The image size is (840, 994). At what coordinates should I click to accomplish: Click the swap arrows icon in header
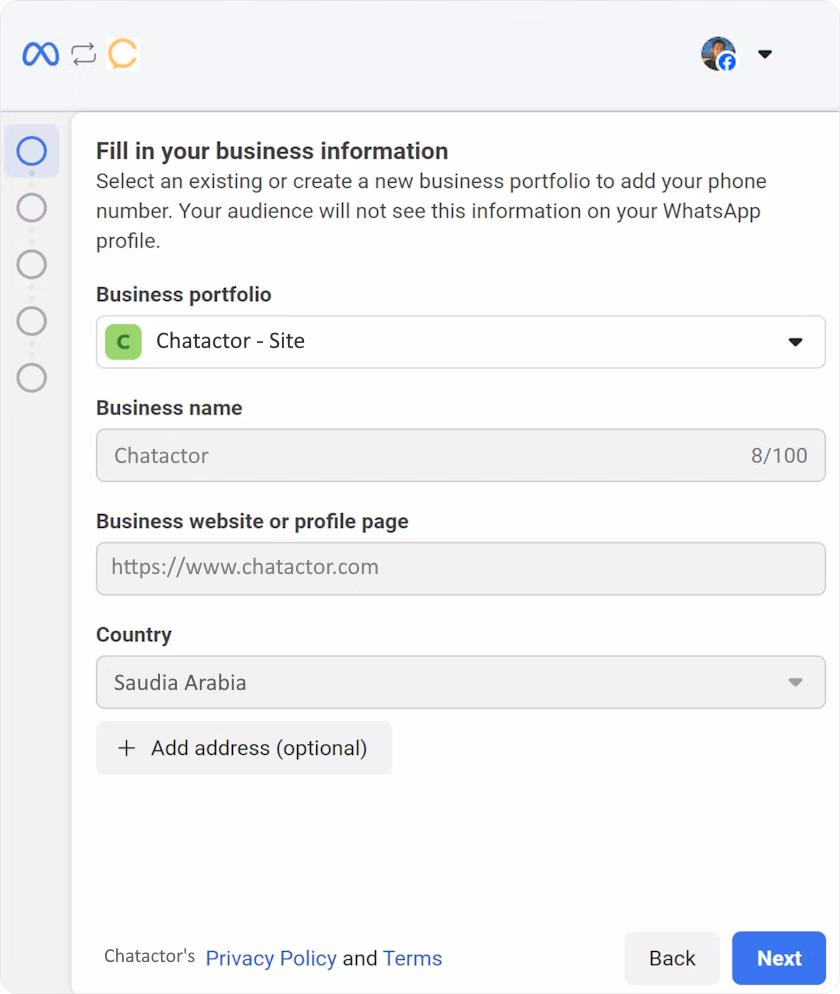pos(84,54)
